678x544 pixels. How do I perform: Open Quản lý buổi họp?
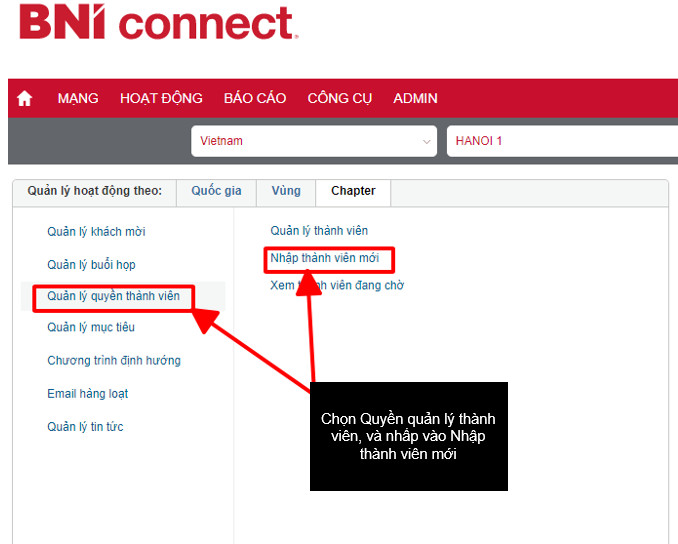91,264
